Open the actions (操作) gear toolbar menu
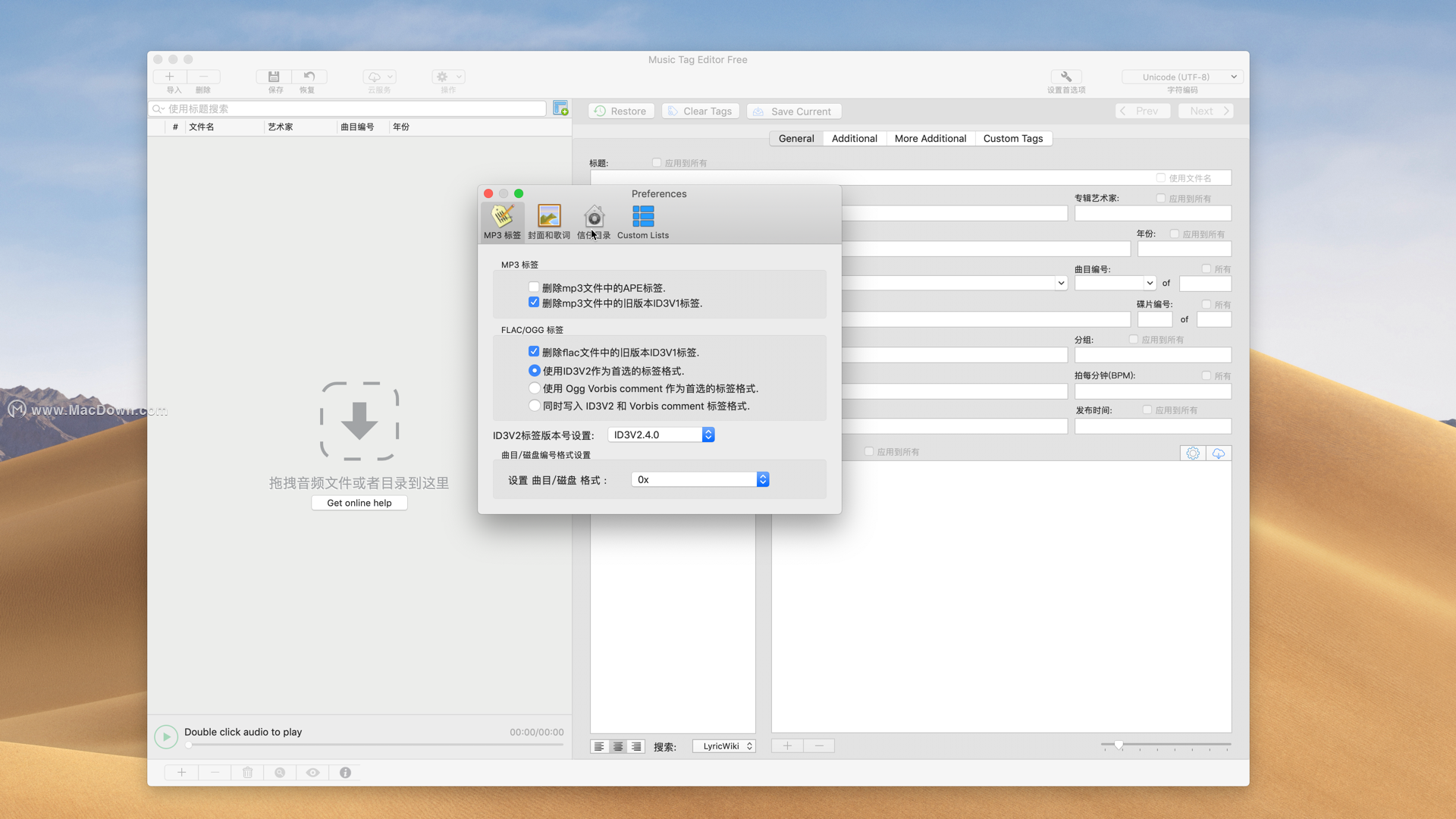The height and width of the screenshot is (819, 1456). pyautogui.click(x=448, y=77)
